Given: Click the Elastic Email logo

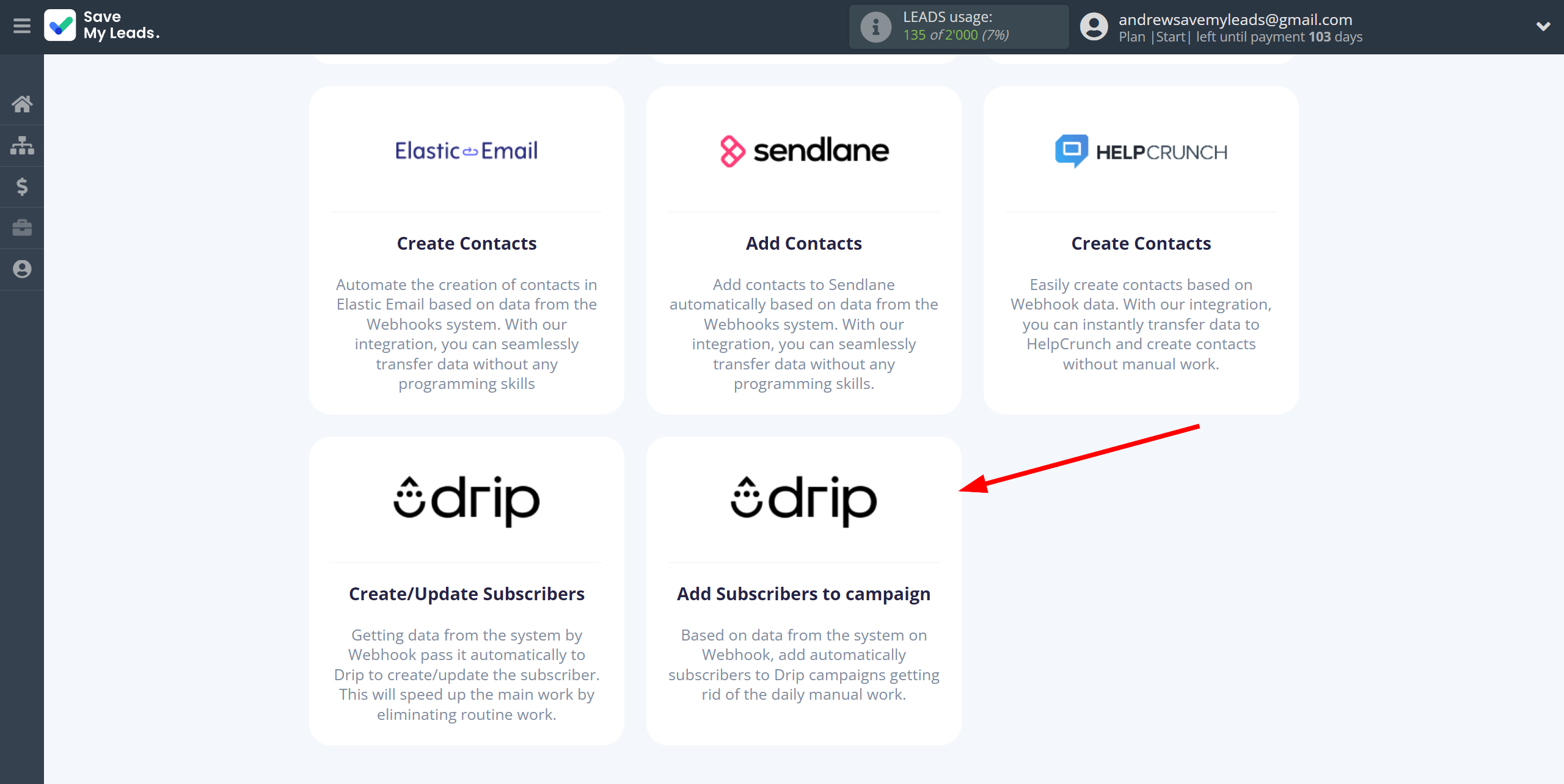Looking at the screenshot, I should point(466,150).
